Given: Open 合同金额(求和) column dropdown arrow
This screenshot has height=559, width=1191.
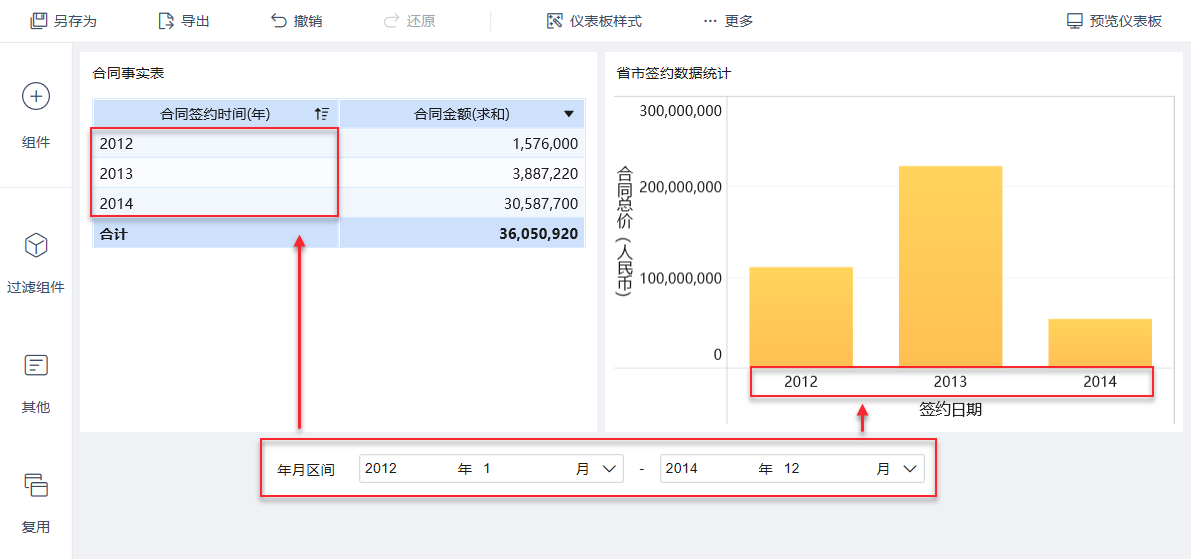Looking at the screenshot, I should (568, 114).
